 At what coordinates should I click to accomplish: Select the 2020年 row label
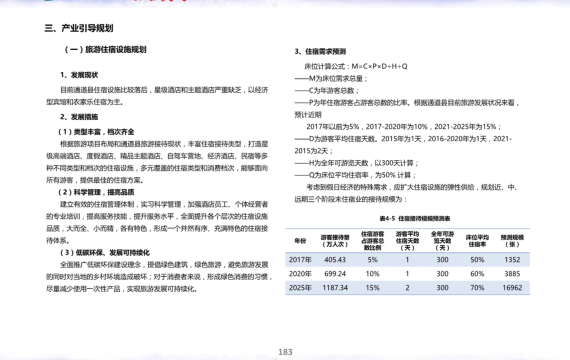(x=300, y=274)
